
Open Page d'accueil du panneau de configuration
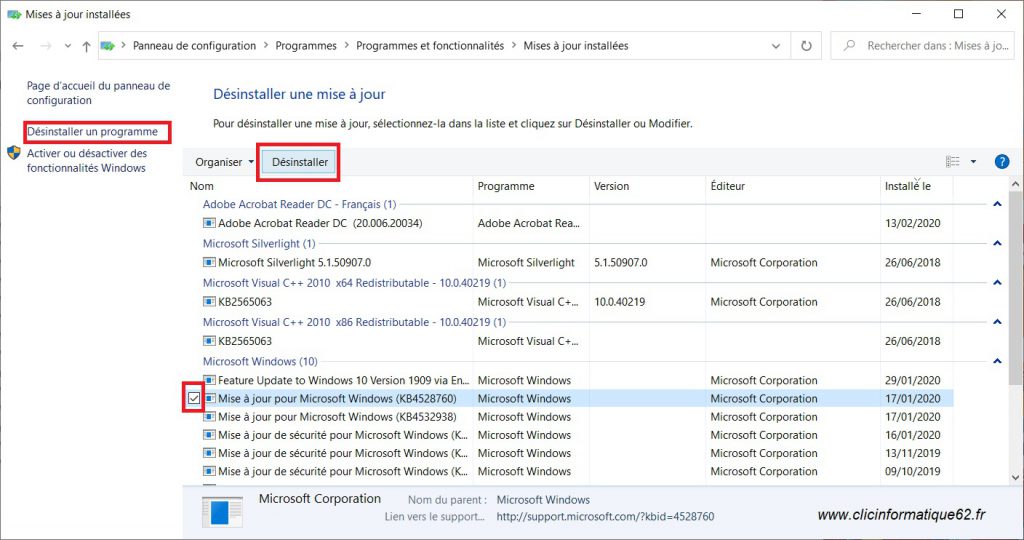click(98, 93)
